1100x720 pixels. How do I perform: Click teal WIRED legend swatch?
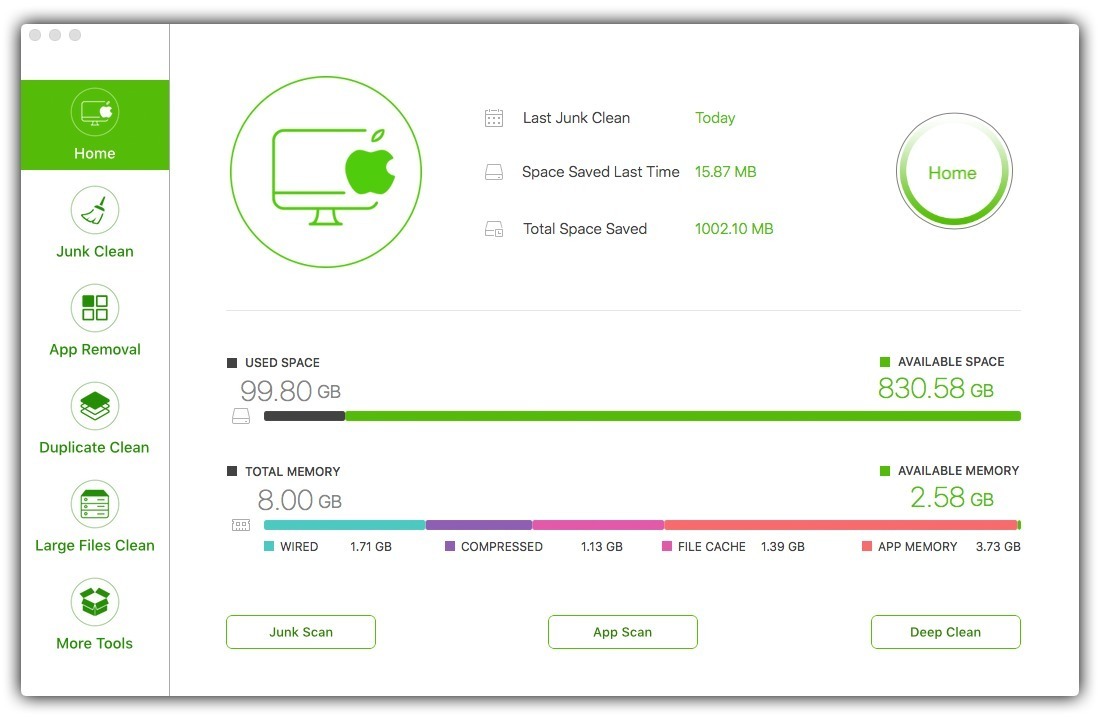pyautogui.click(x=269, y=546)
